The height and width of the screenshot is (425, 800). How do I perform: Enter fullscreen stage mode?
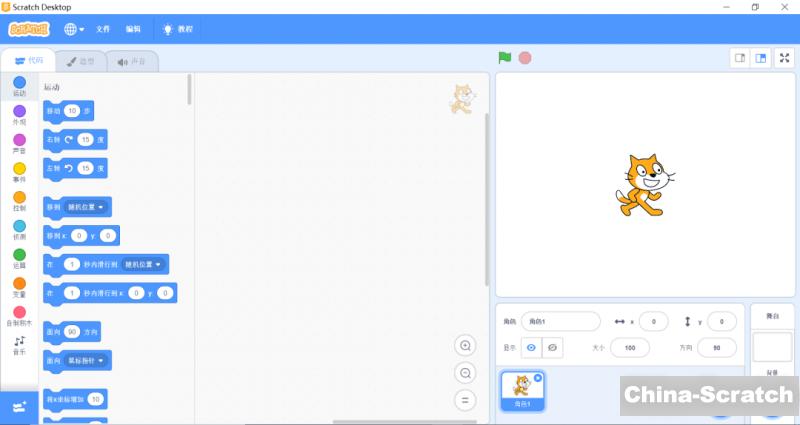click(784, 58)
